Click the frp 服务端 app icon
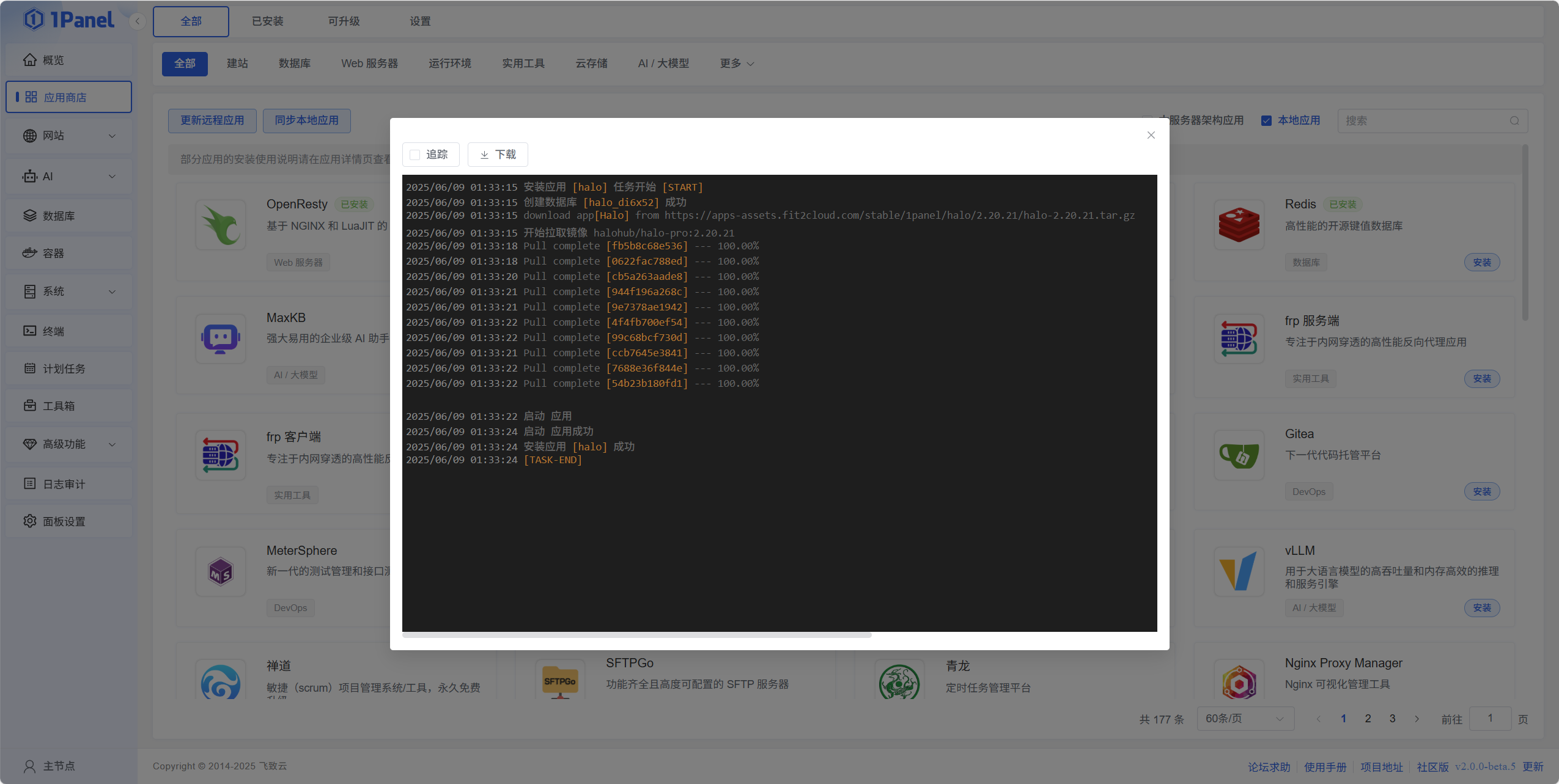The height and width of the screenshot is (784, 1559). 1239,339
